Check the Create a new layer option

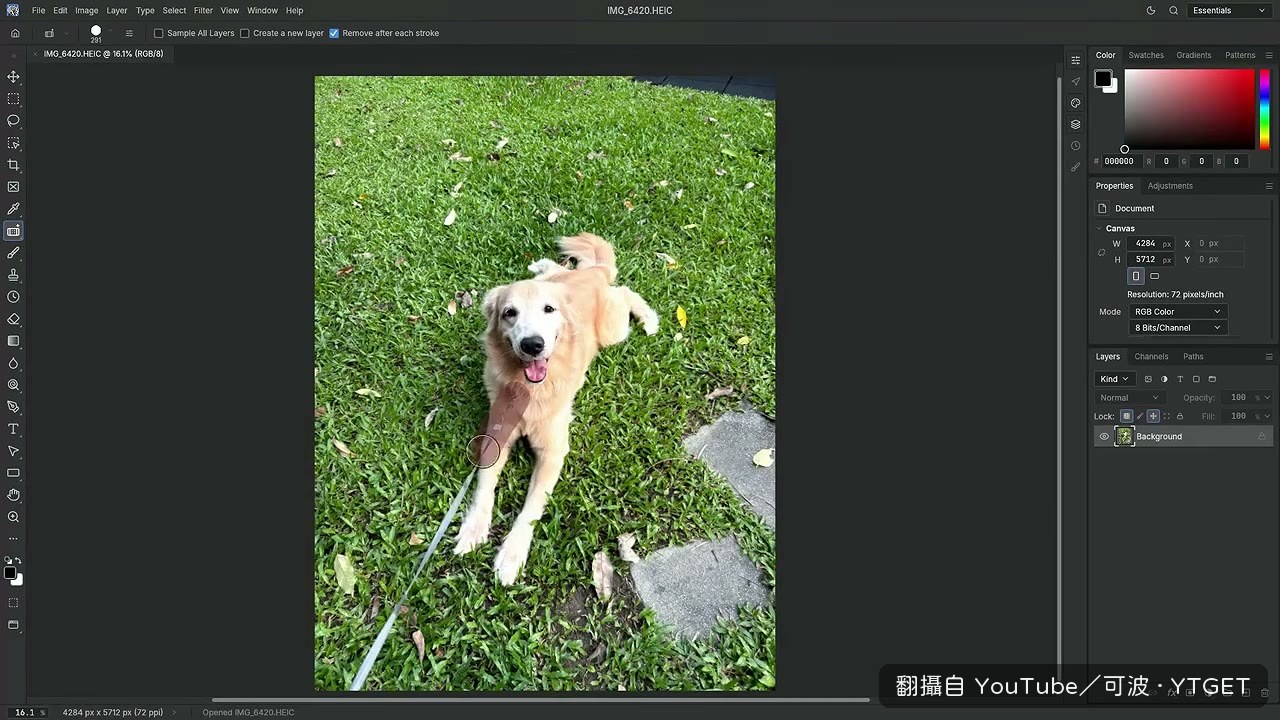tap(245, 33)
